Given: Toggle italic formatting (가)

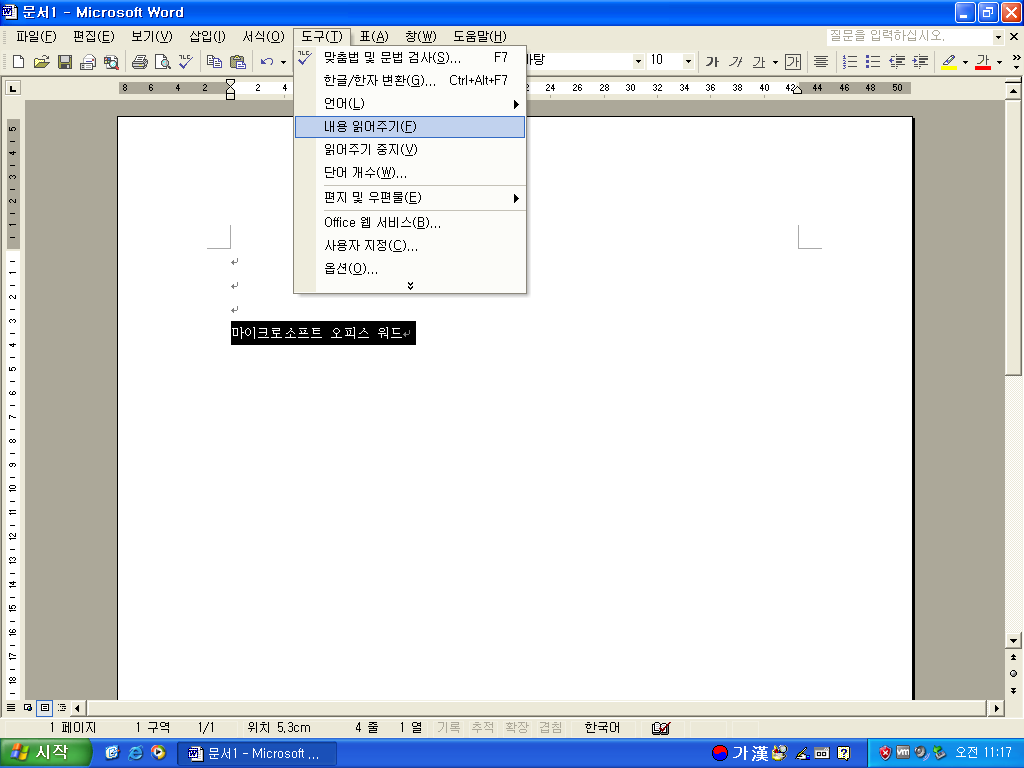Looking at the screenshot, I should (735, 62).
